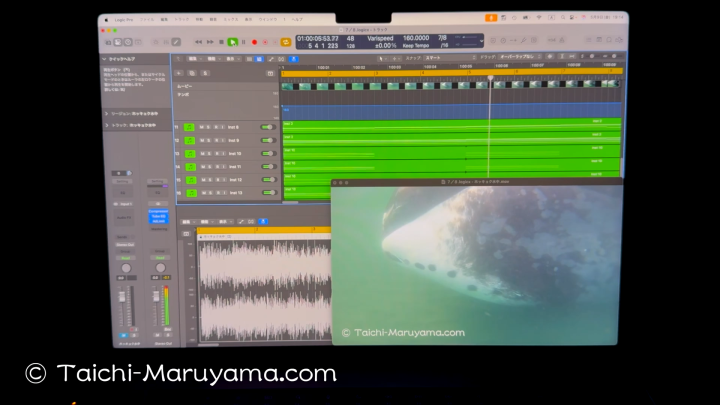Solo track Inst 12
The width and height of the screenshot is (720, 405).
click(x=210, y=180)
